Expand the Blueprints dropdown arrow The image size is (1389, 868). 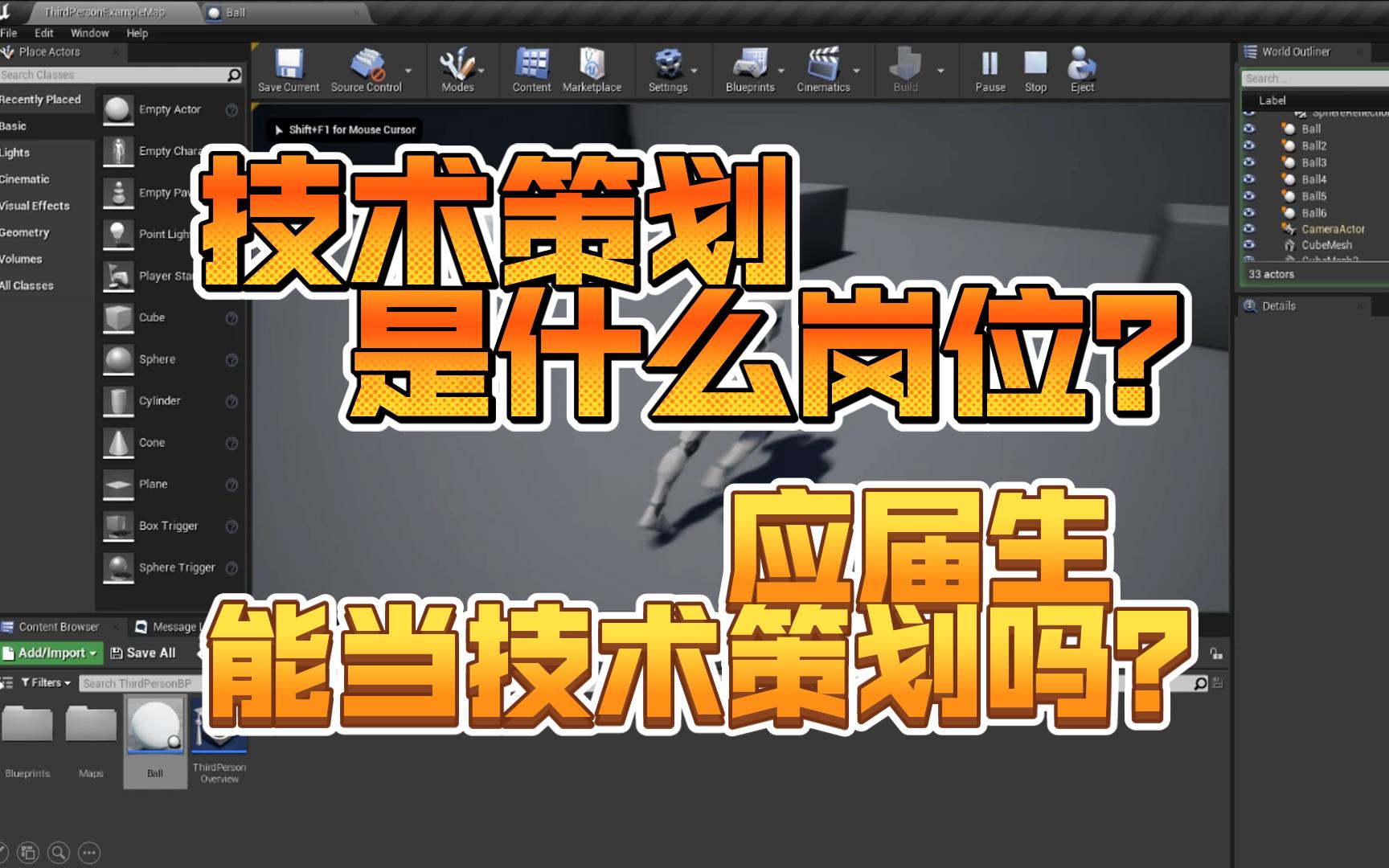tap(781, 71)
